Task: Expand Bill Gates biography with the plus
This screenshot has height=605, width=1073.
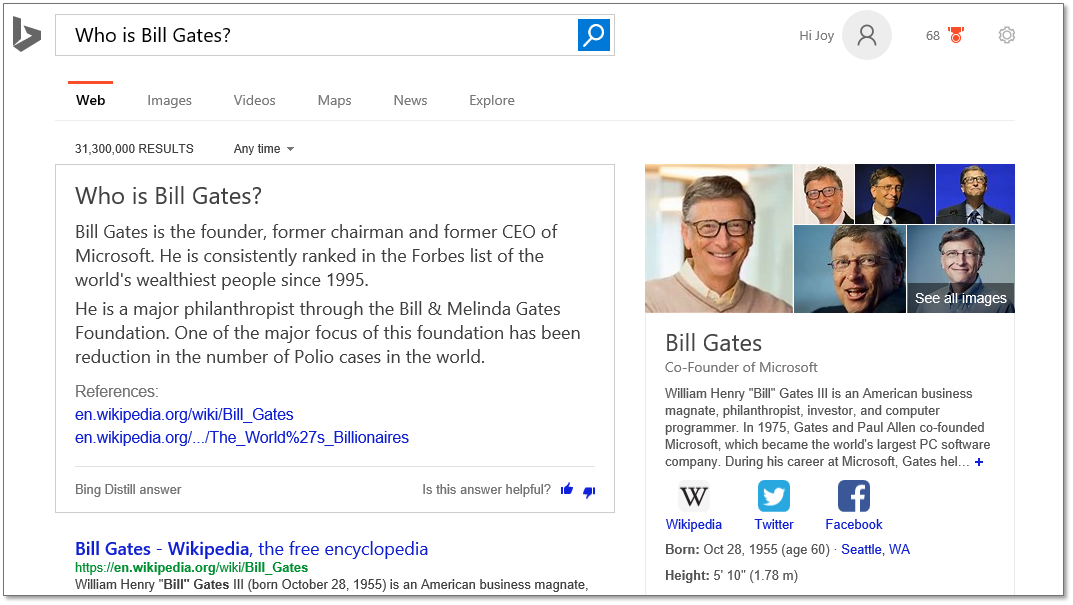Action: (x=978, y=461)
